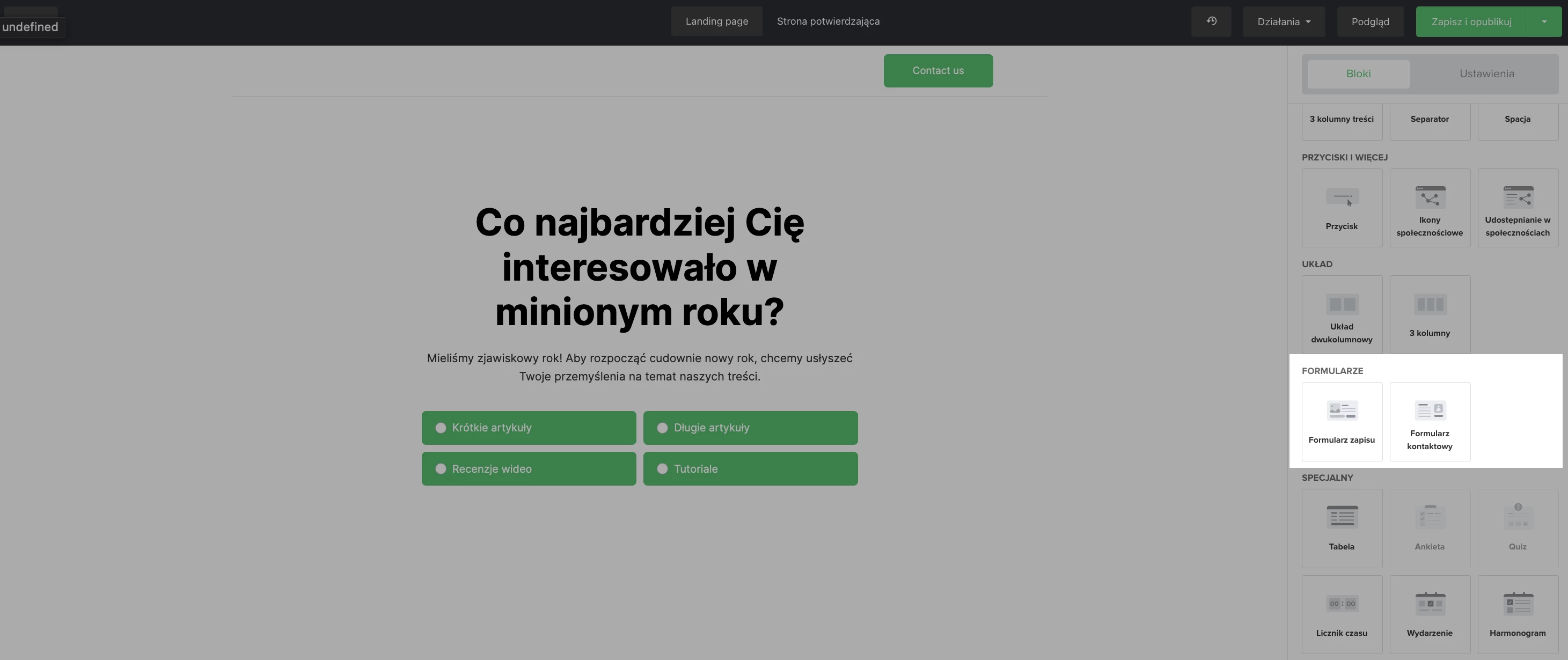Pick the Wydarzenie calendar block
Screen dimensions: 1568x660
click(1429, 614)
